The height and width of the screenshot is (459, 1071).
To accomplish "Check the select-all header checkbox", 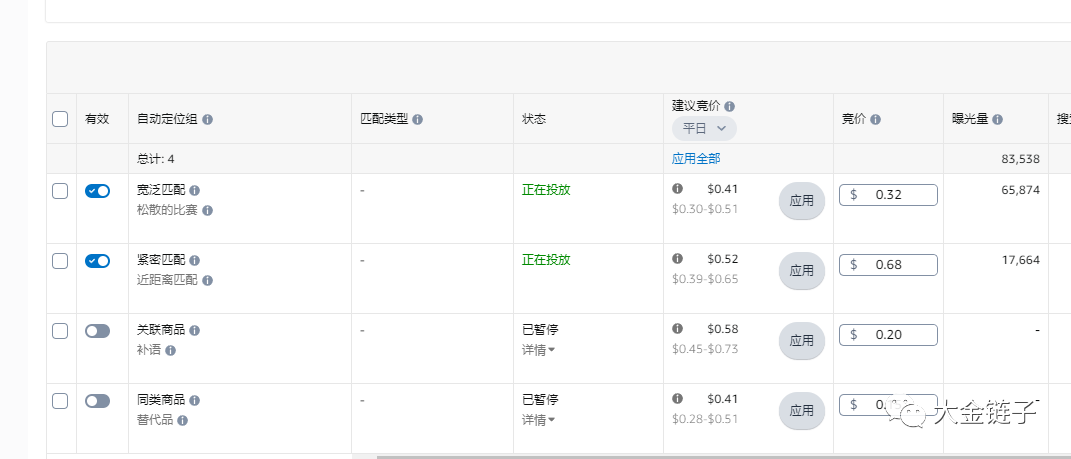I will [x=60, y=119].
